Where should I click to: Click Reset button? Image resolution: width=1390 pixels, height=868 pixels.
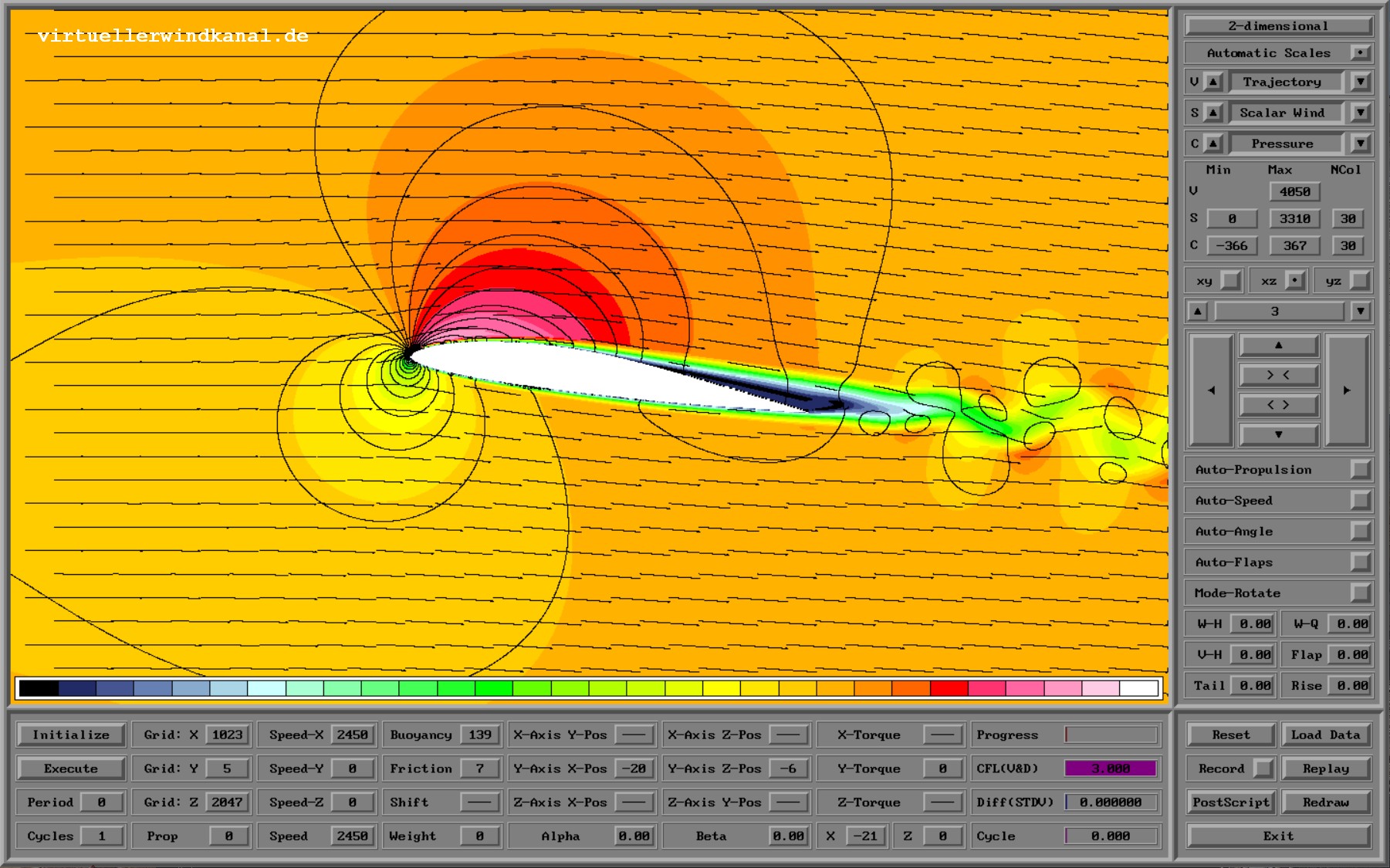[x=1231, y=735]
